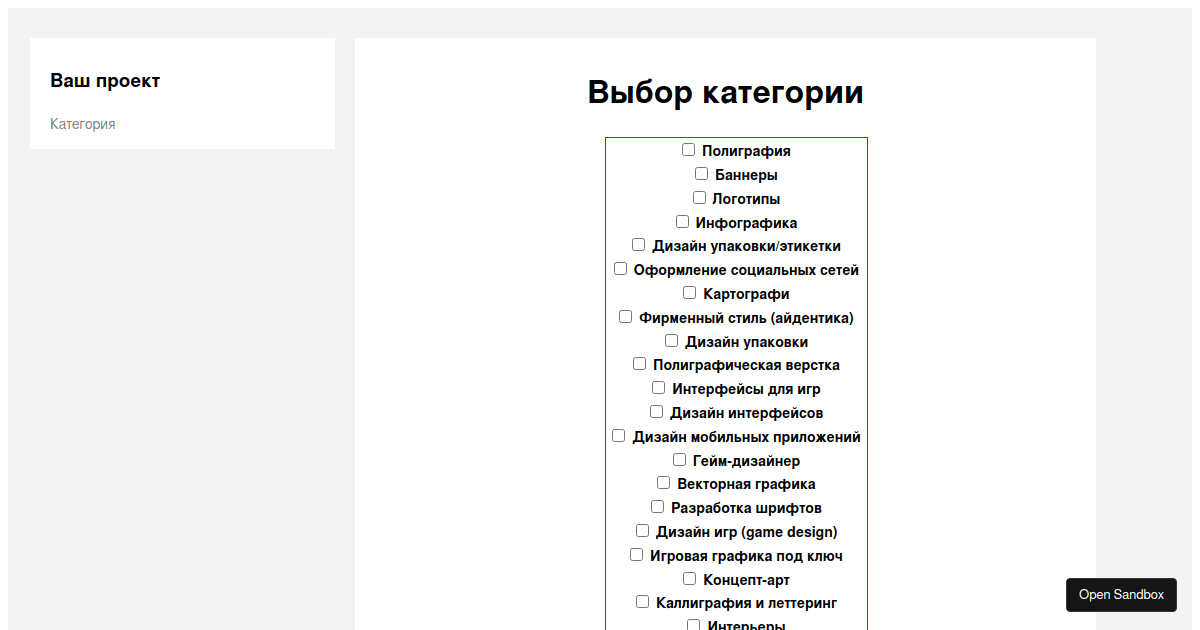Click the Выбор категории heading
1200x630 pixels.
(x=725, y=92)
